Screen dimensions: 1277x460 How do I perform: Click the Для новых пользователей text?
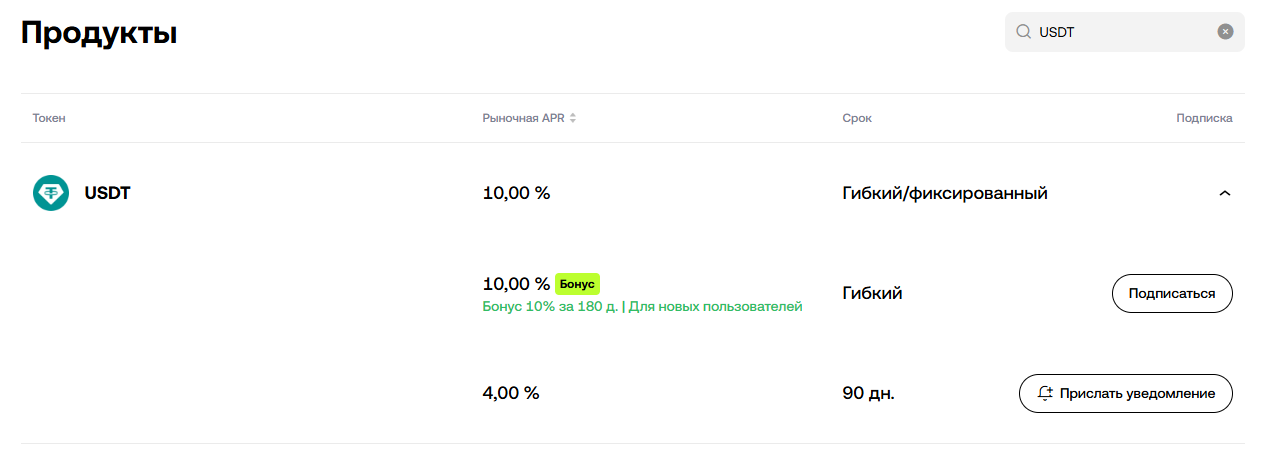click(716, 307)
